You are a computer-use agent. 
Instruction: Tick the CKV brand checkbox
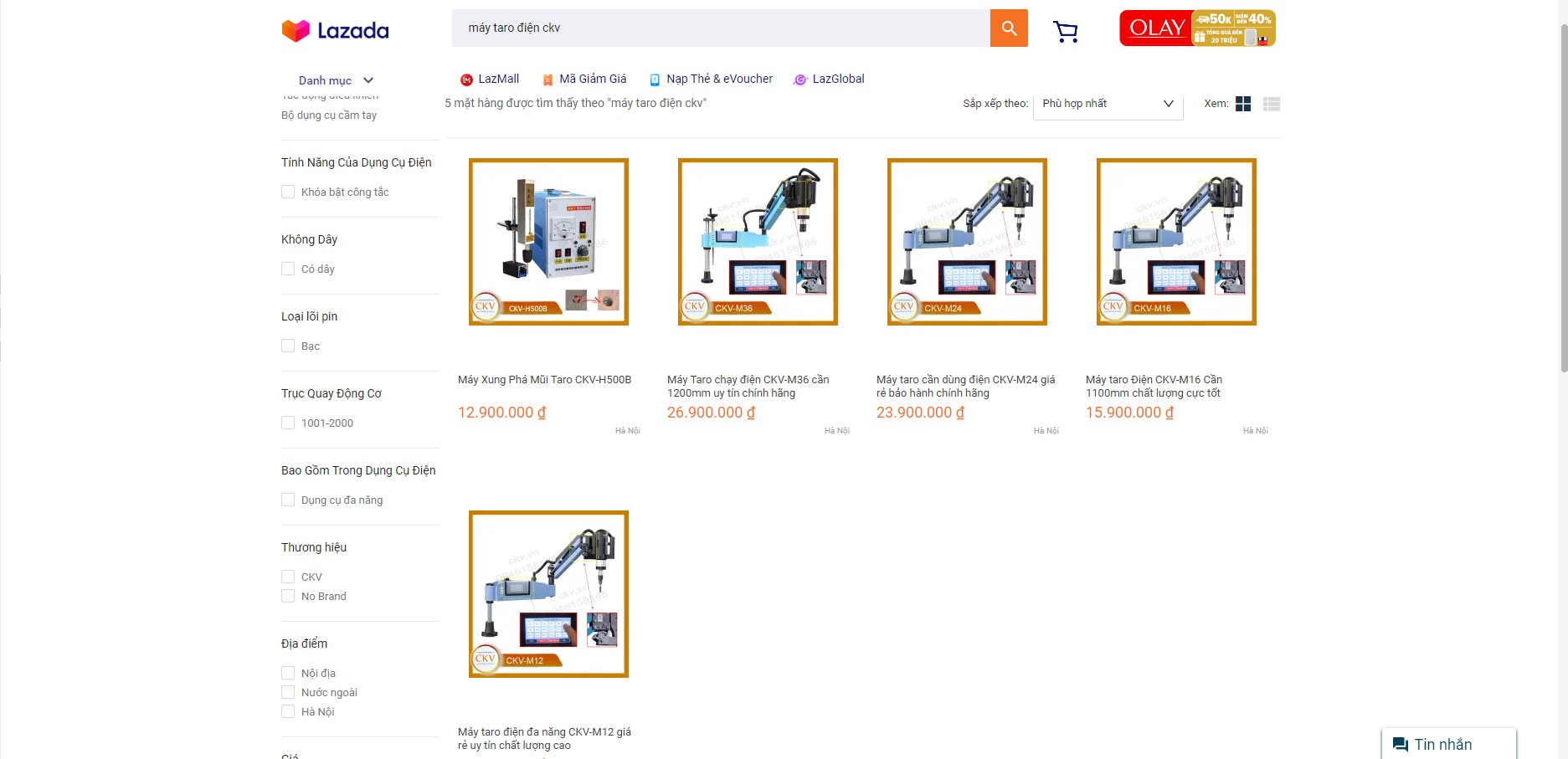288,577
